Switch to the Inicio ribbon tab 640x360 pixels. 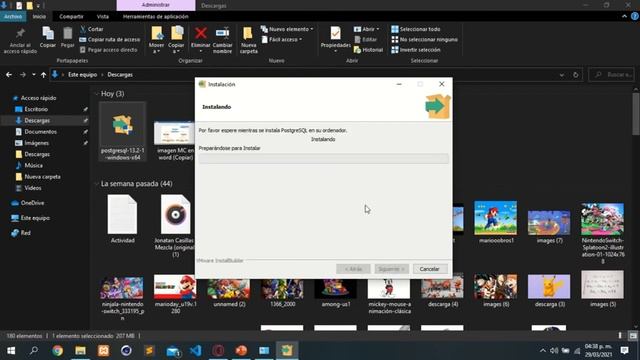click(39, 16)
